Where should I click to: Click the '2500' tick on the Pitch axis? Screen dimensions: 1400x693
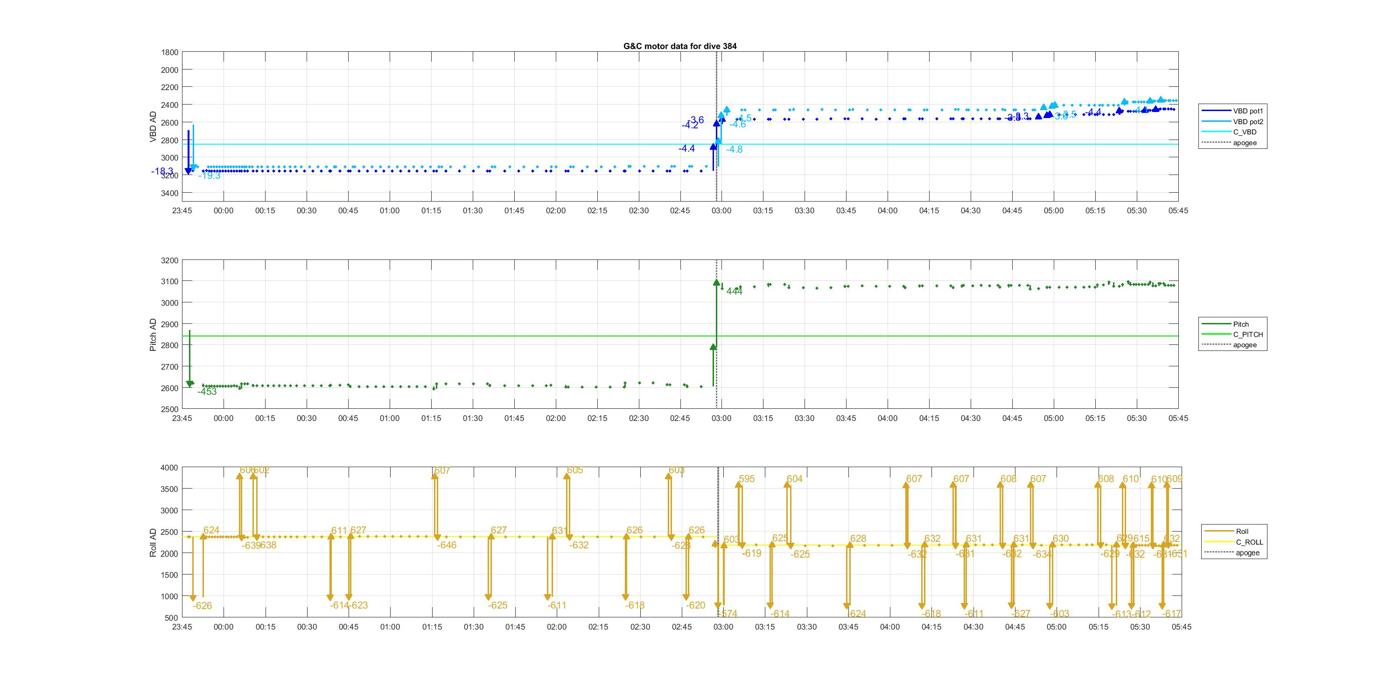[170, 409]
